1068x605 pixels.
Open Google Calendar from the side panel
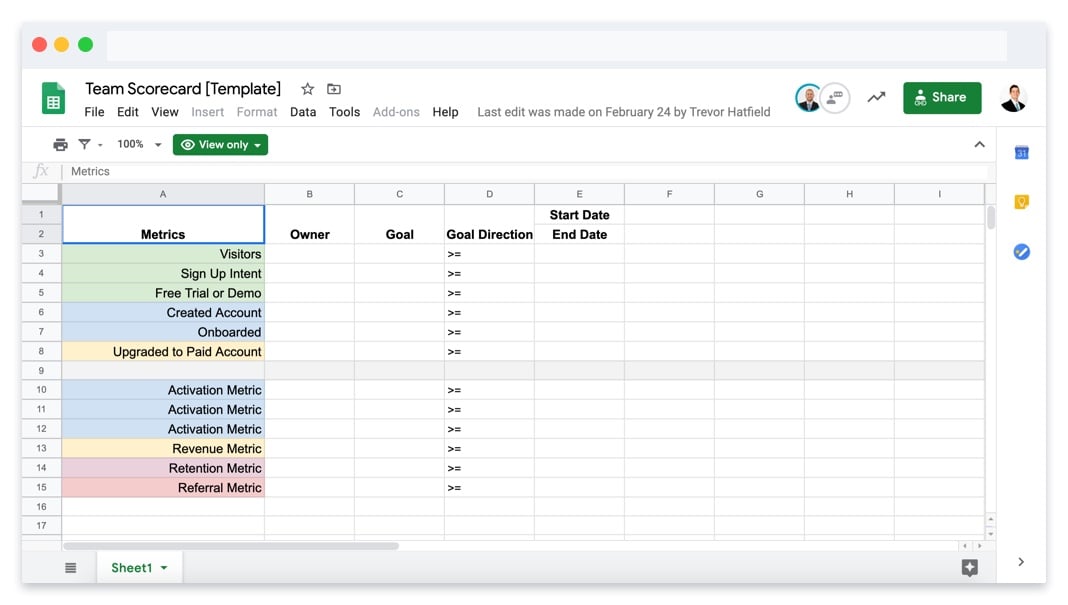coord(1021,152)
